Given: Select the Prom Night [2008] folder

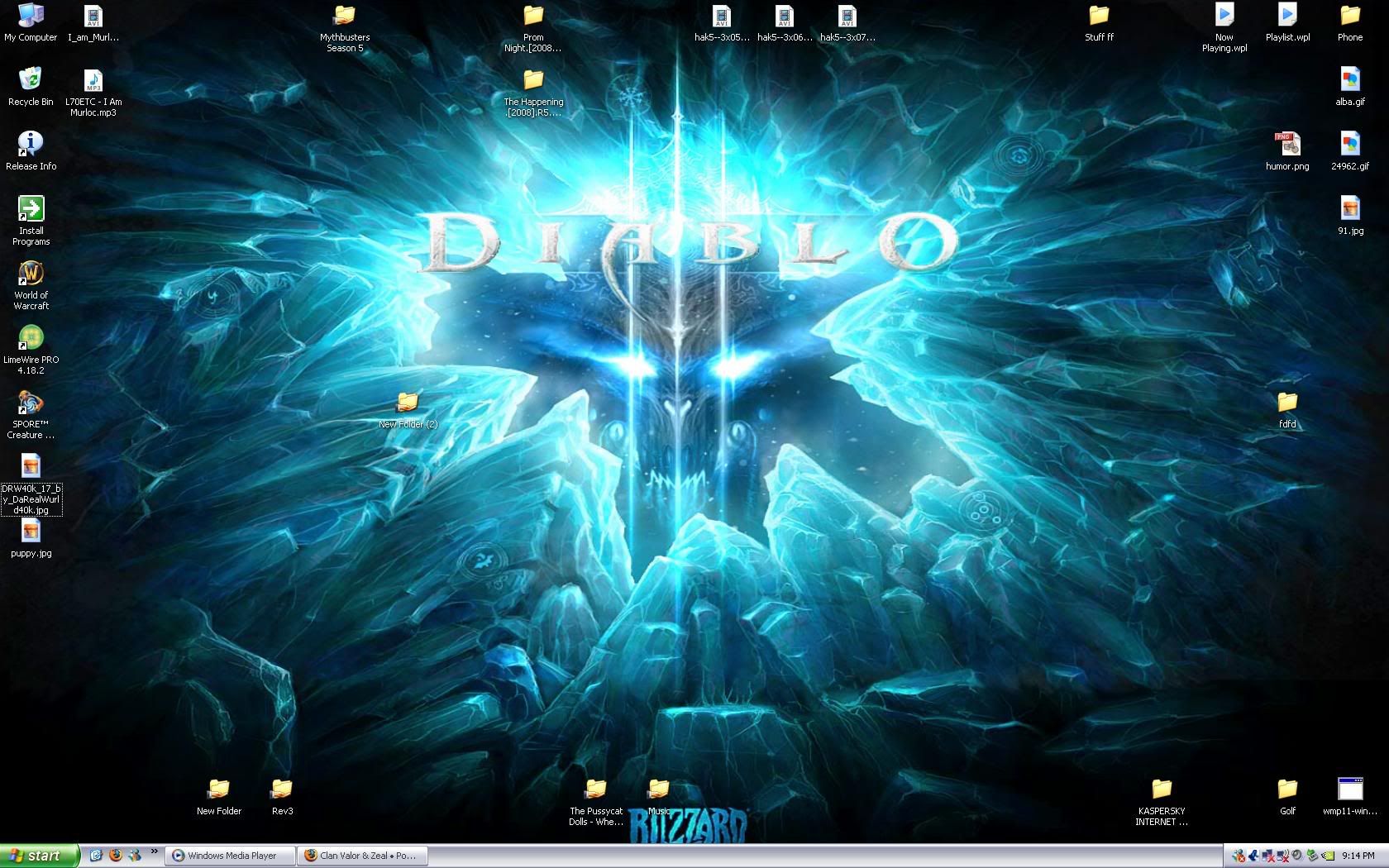Looking at the screenshot, I should (x=533, y=27).
